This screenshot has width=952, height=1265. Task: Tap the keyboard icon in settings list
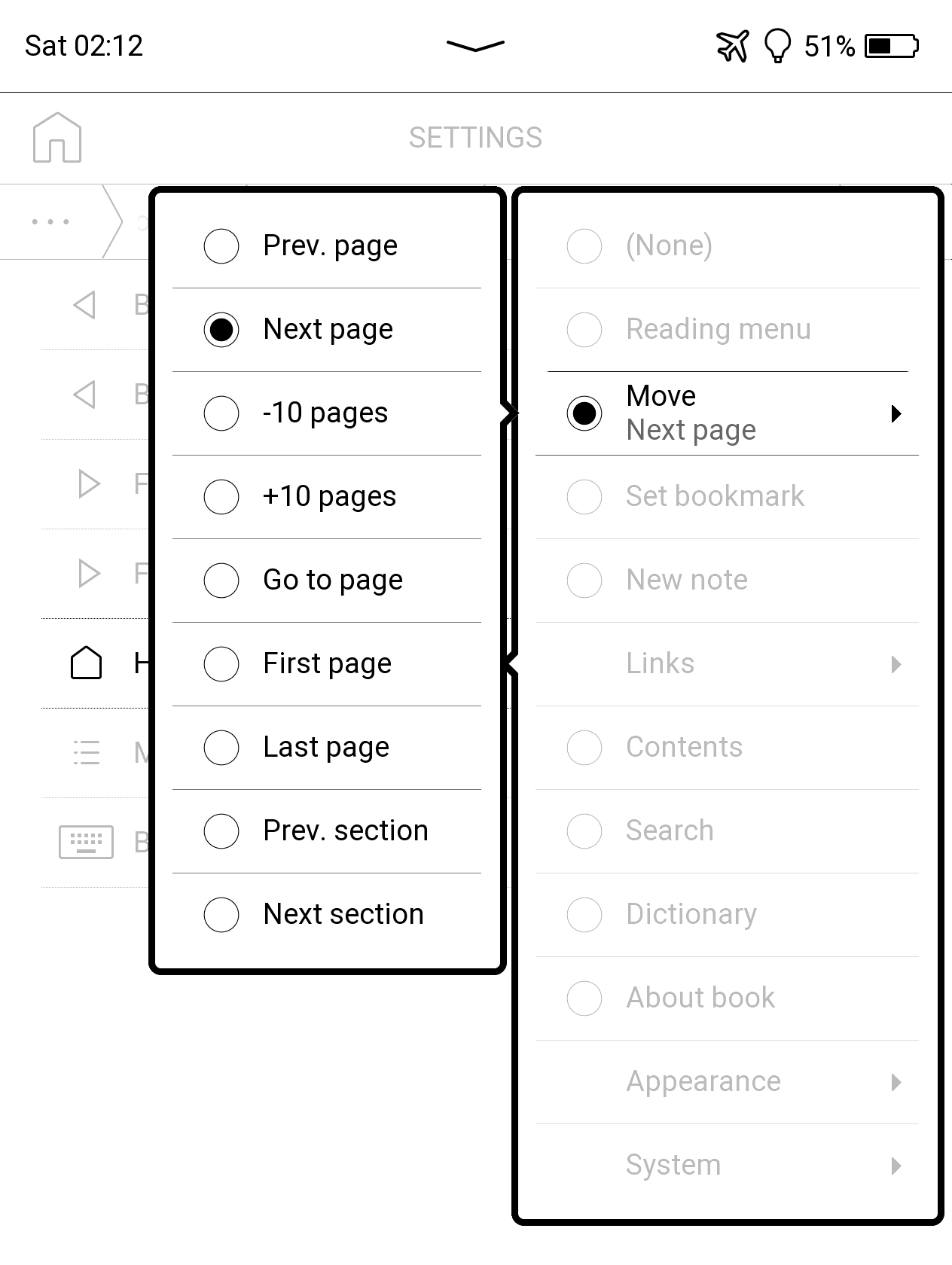[86, 842]
